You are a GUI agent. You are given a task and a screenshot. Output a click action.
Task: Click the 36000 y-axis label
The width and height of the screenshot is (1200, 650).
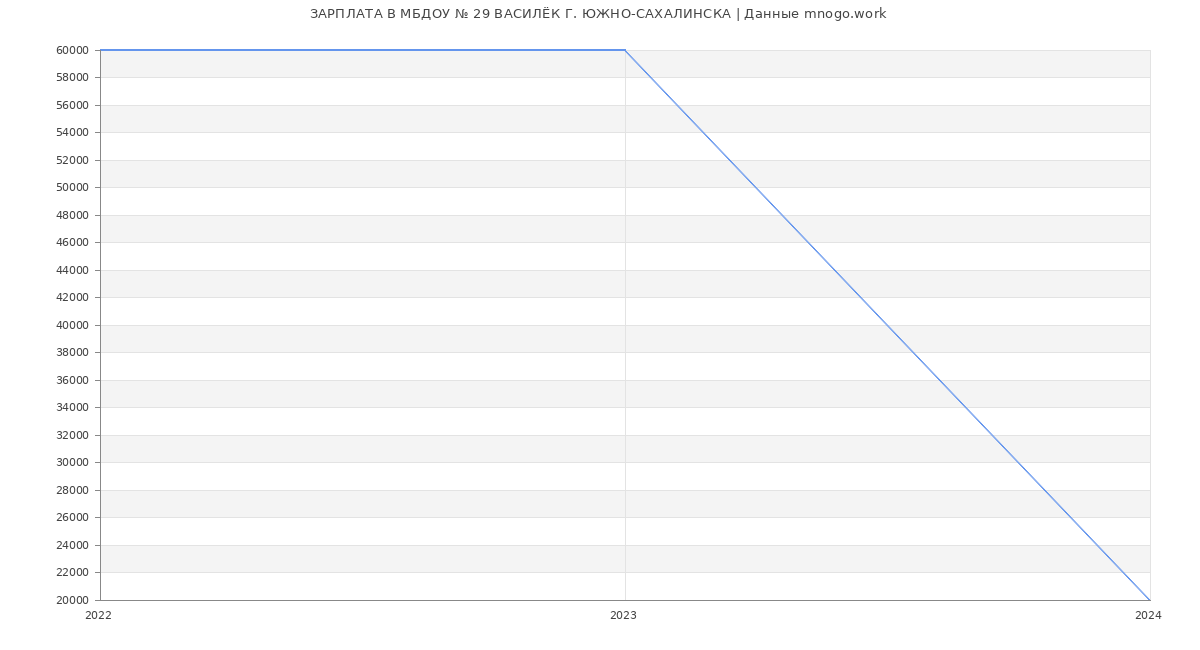coord(73,380)
